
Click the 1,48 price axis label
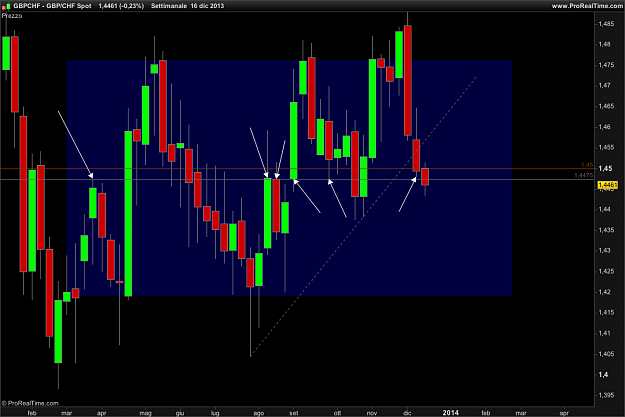tap(605, 44)
